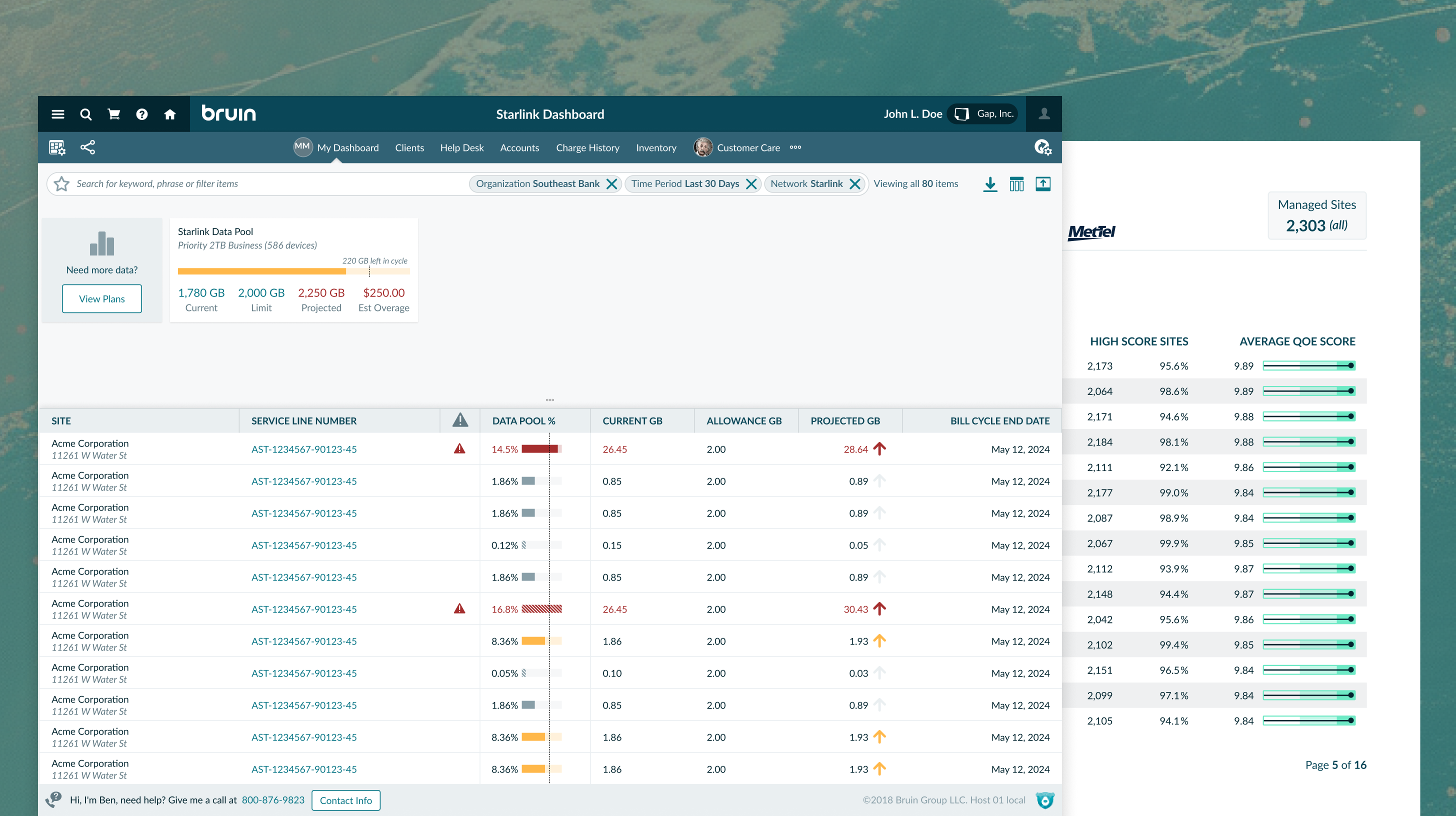This screenshot has width=1456, height=816.
Task: Click the Starlink Data Pool usage bar
Action: click(294, 271)
